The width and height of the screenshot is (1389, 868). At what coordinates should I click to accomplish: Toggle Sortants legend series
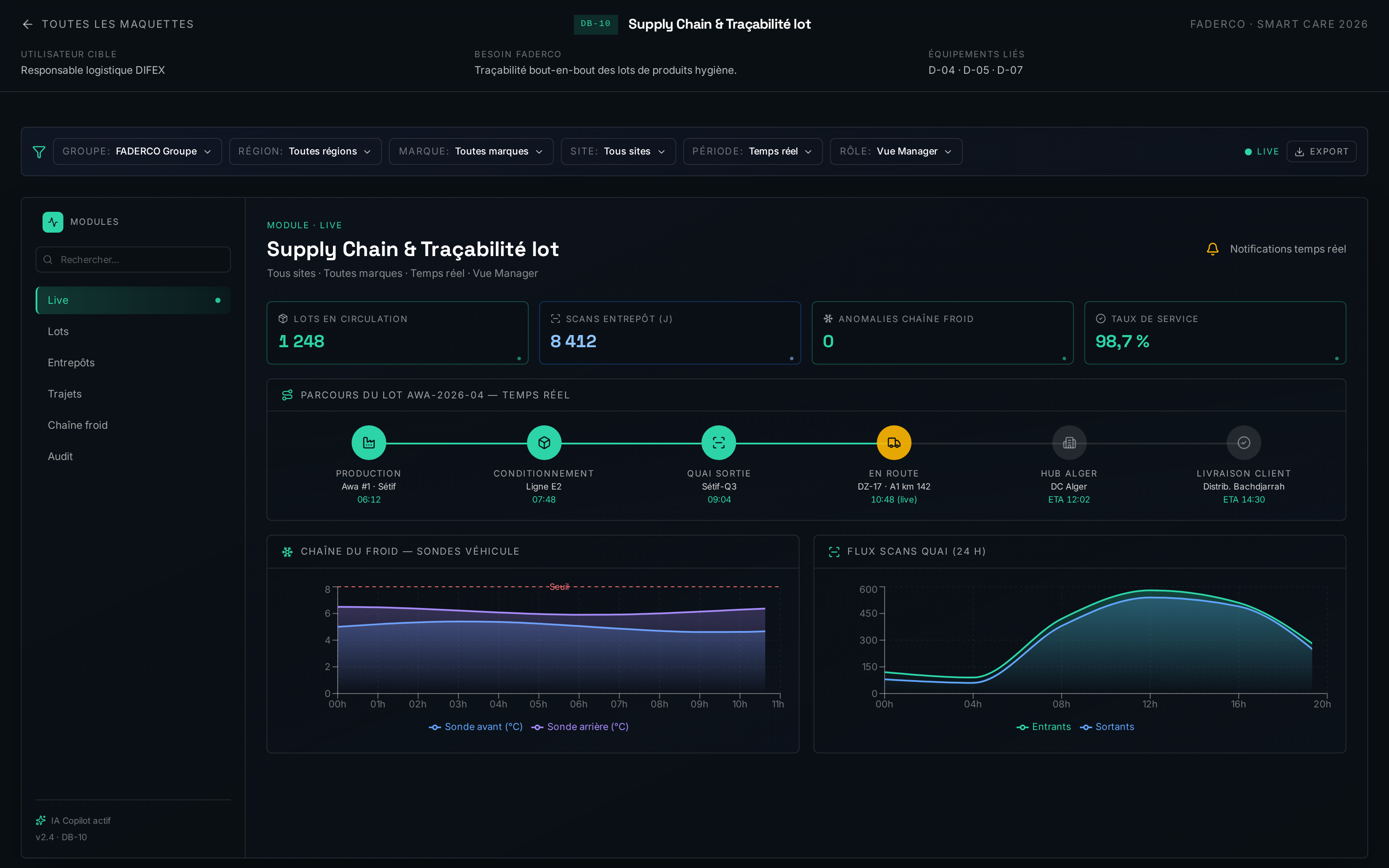click(1106, 727)
